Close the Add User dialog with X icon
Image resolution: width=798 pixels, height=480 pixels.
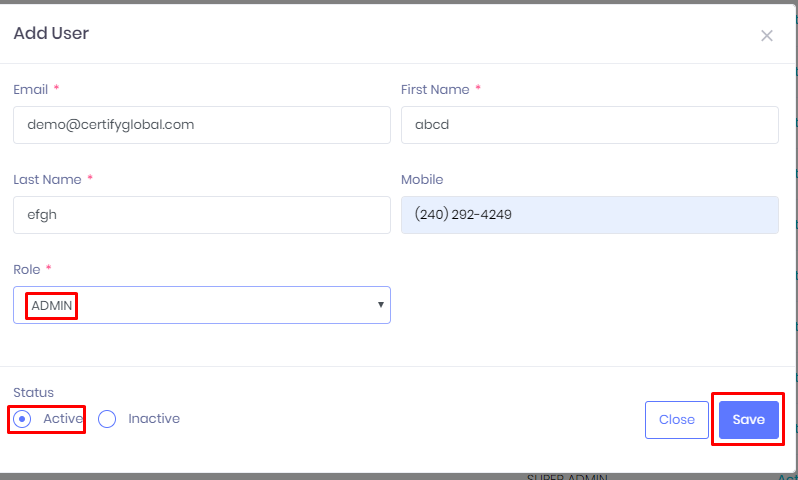pos(767,36)
